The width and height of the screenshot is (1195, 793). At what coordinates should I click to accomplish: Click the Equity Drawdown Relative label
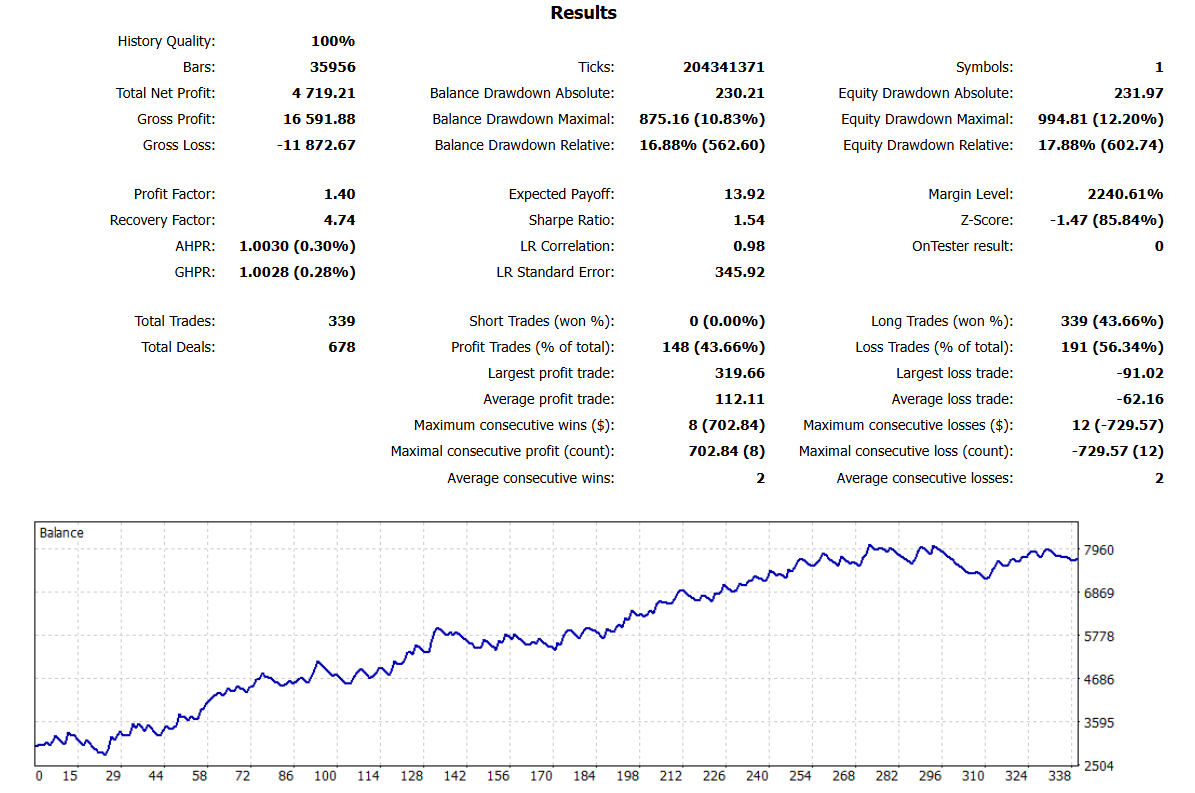[927, 145]
